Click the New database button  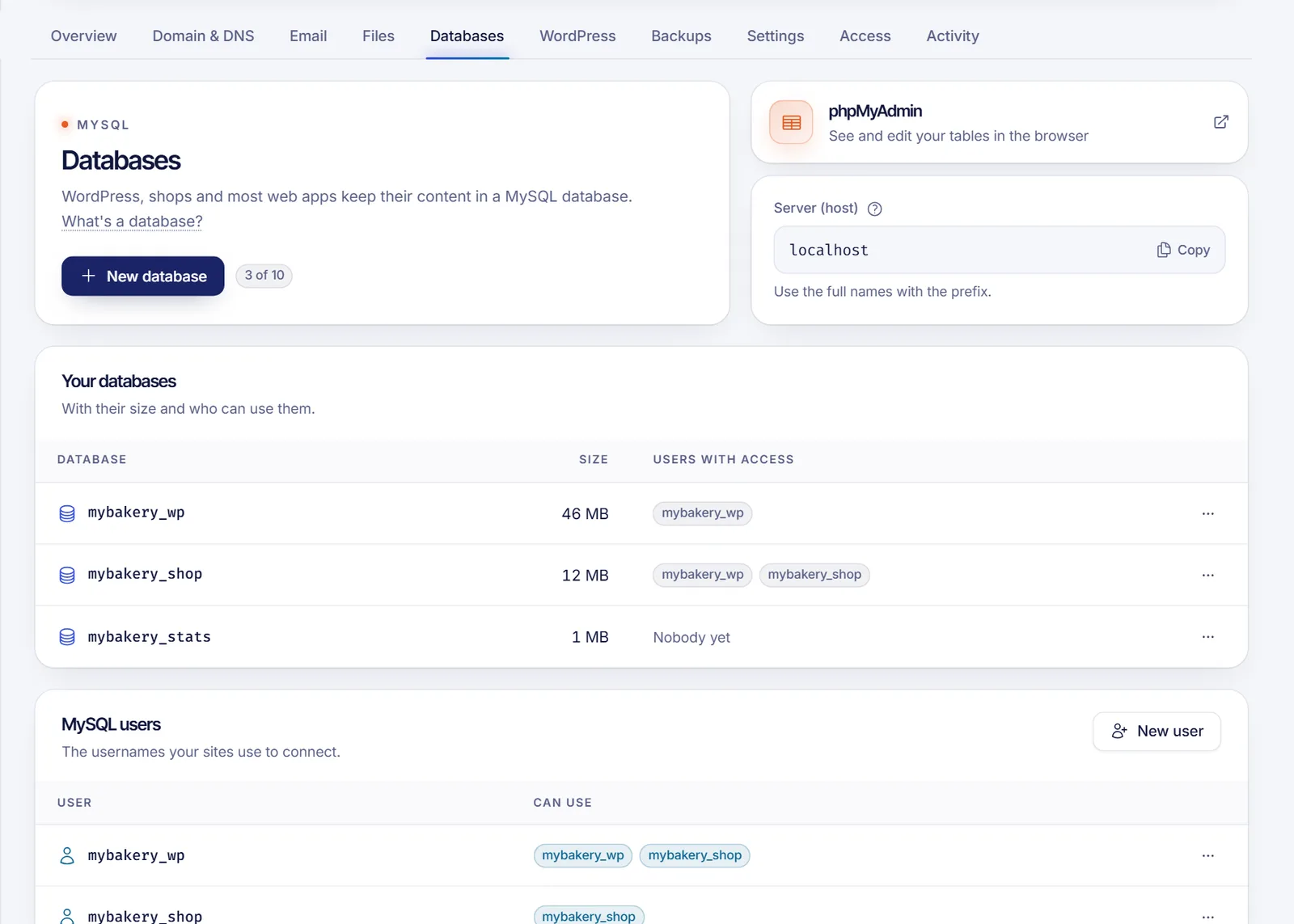[142, 276]
